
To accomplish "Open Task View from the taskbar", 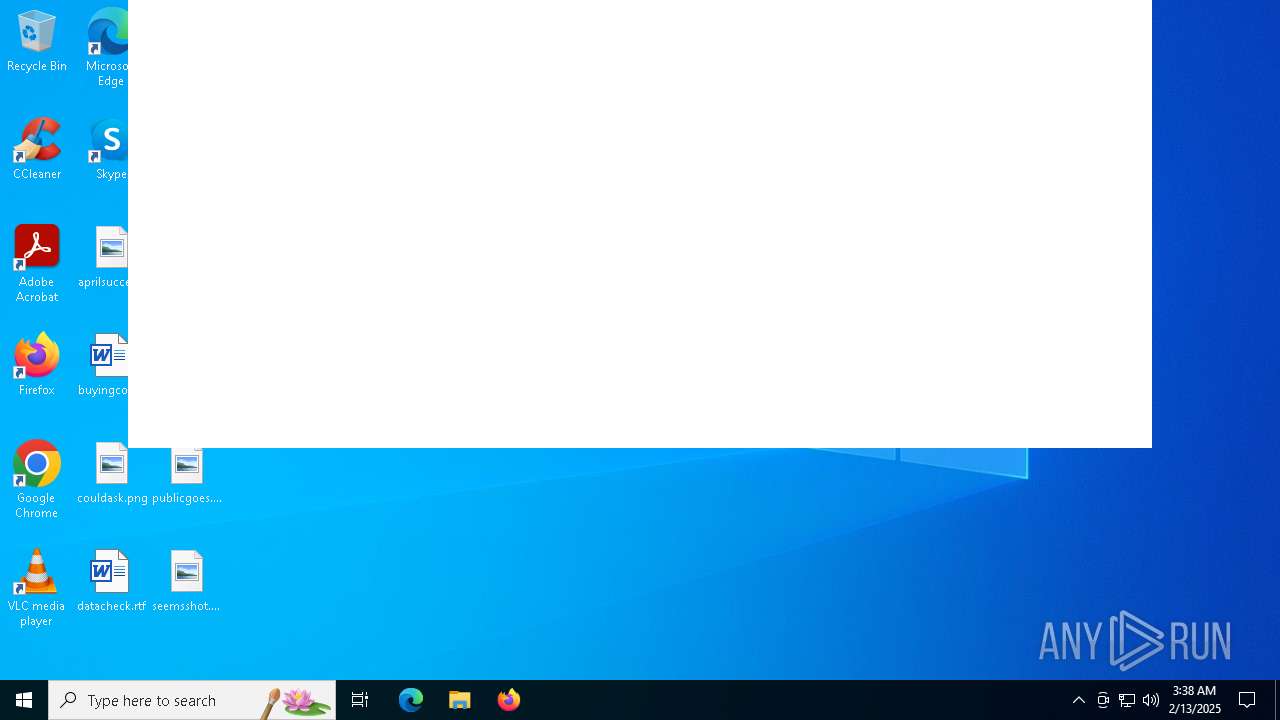I will (x=360, y=700).
